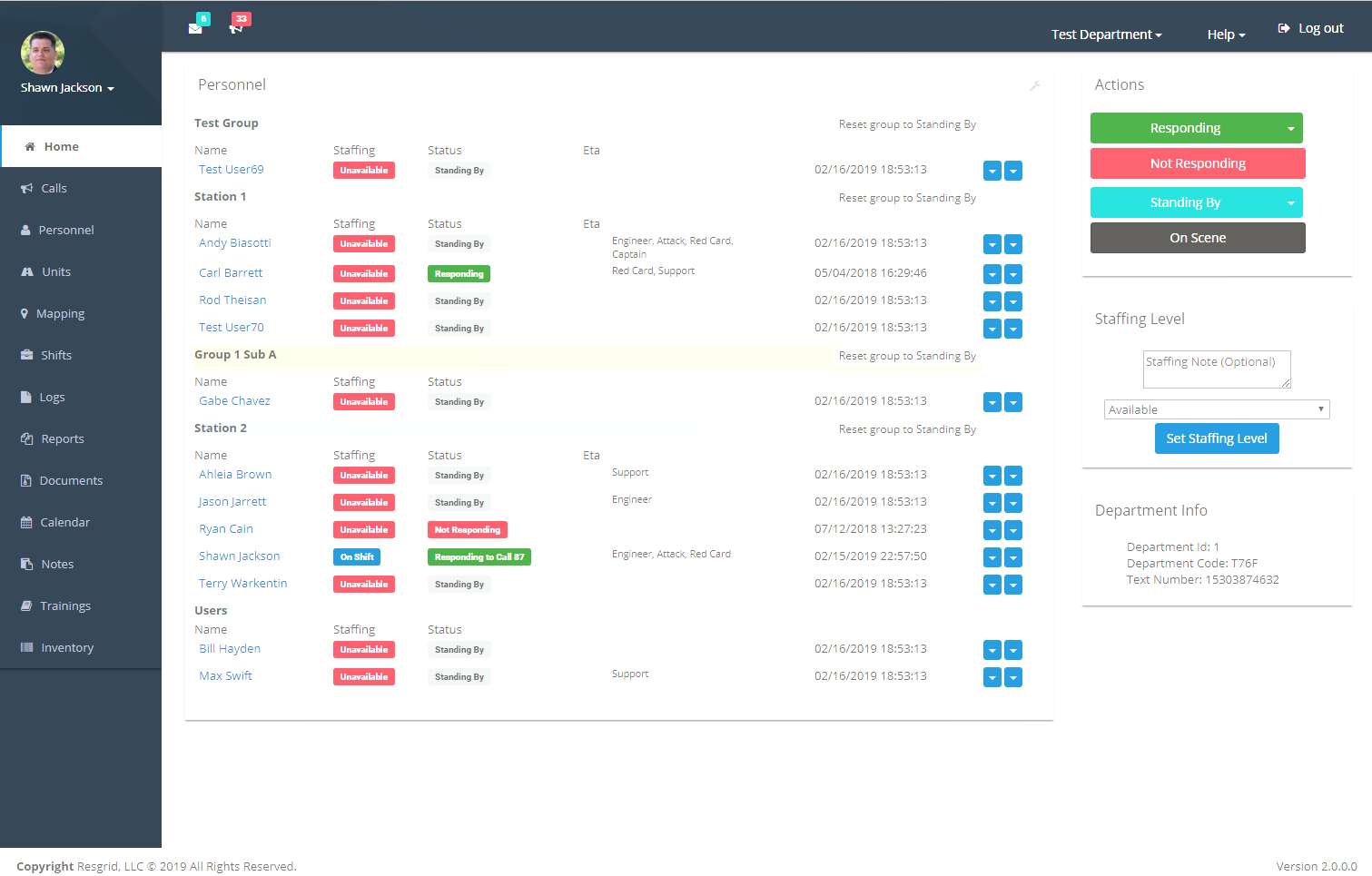Click the Log out icon
Image resolution: width=1372 pixels, height=876 pixels.
(1283, 27)
